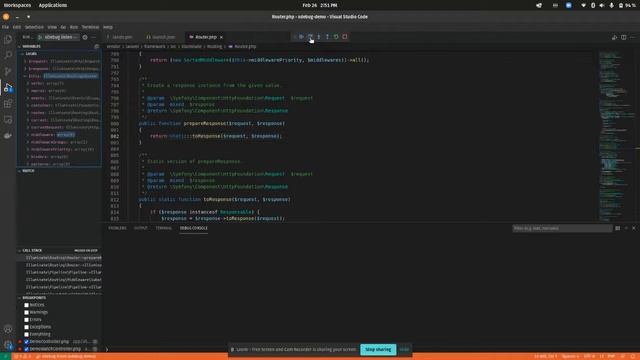Screen dimensions: 640x360
Task: Collapse the Locals scope
Action: coord(59,54)
